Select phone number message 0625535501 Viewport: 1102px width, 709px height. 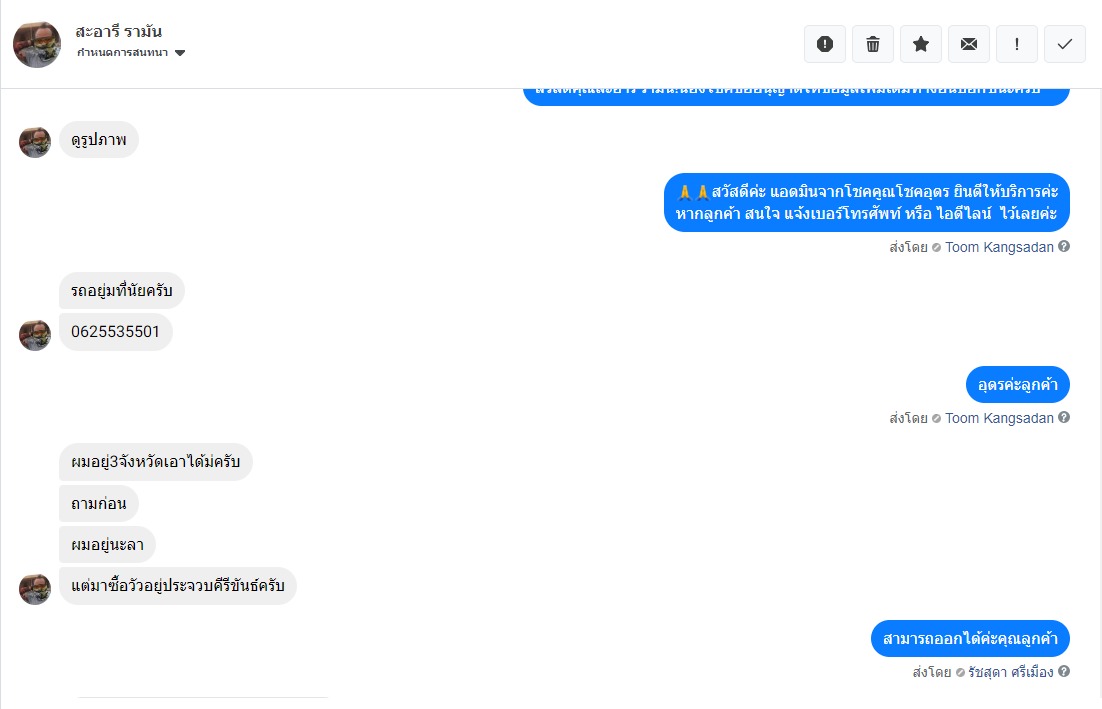[x=115, y=332]
